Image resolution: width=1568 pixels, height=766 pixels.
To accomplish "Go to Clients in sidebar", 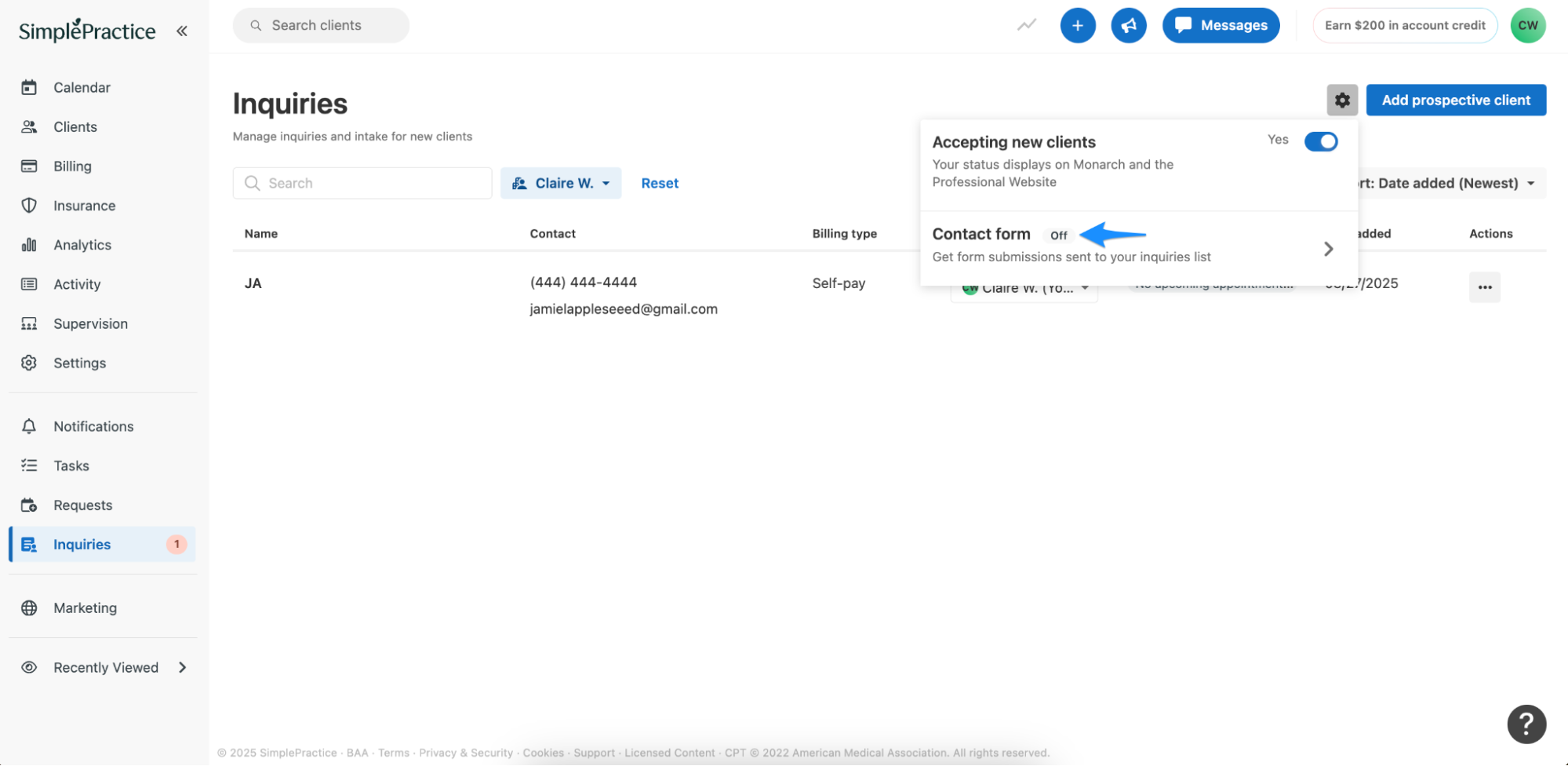I will (x=75, y=126).
